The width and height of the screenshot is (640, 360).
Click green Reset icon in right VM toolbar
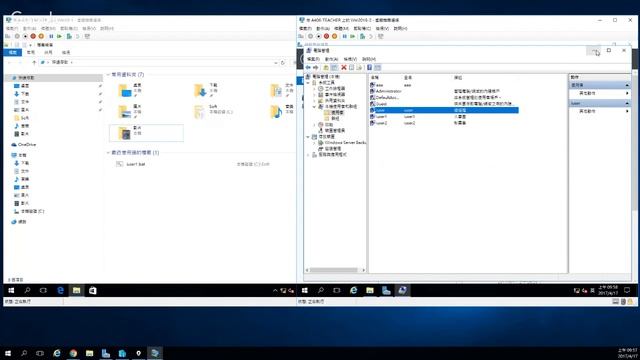[353, 36]
